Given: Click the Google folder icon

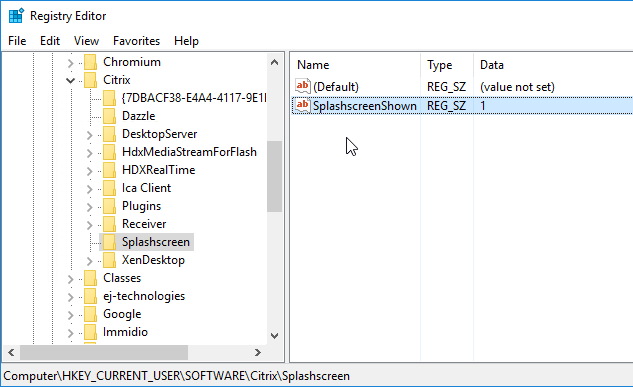Looking at the screenshot, I should pos(90,314).
